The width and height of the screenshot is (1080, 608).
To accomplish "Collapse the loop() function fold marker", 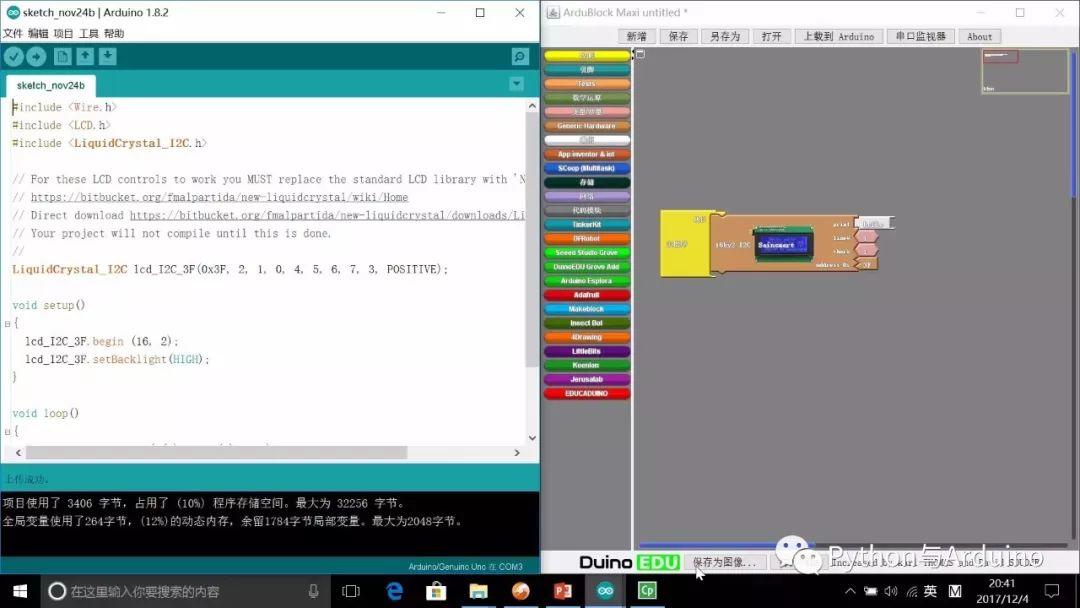I will [x=8, y=432].
